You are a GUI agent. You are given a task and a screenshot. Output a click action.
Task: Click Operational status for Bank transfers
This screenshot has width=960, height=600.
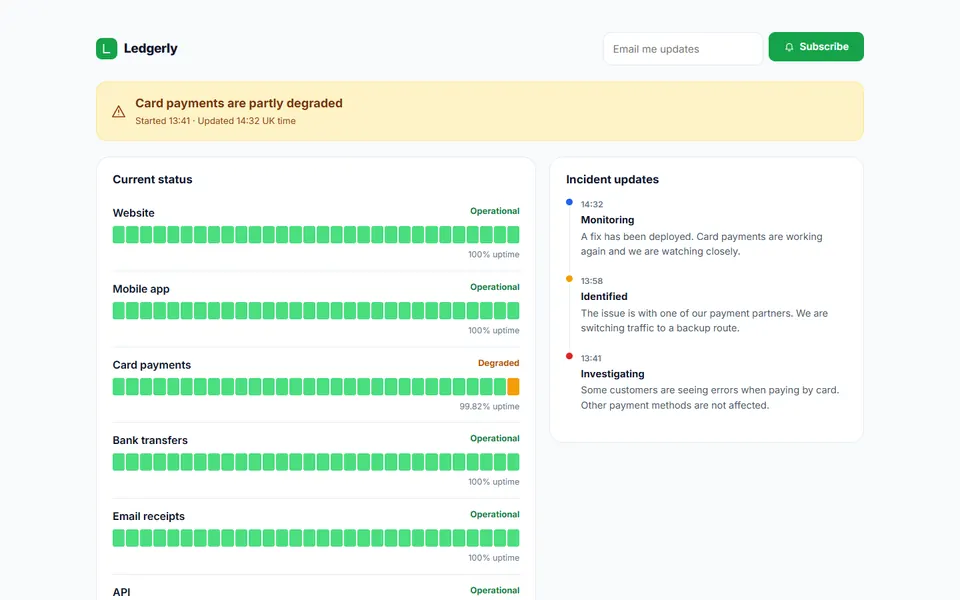coord(495,438)
